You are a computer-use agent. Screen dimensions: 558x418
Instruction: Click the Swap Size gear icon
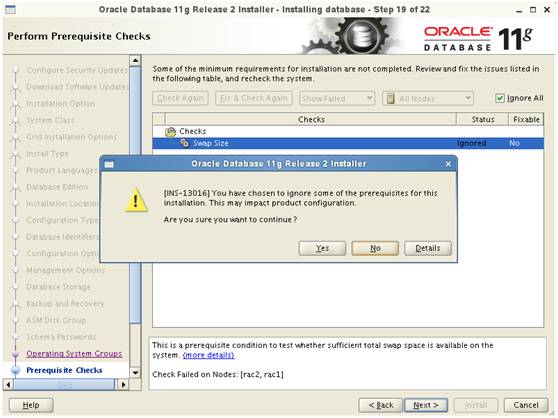tap(184, 143)
